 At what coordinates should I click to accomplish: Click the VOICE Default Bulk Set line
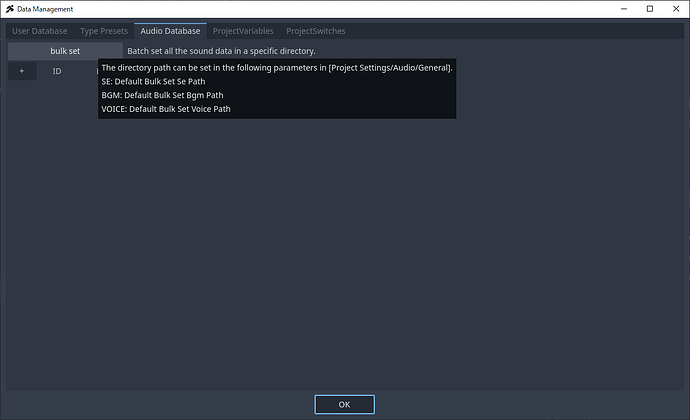[166, 109]
